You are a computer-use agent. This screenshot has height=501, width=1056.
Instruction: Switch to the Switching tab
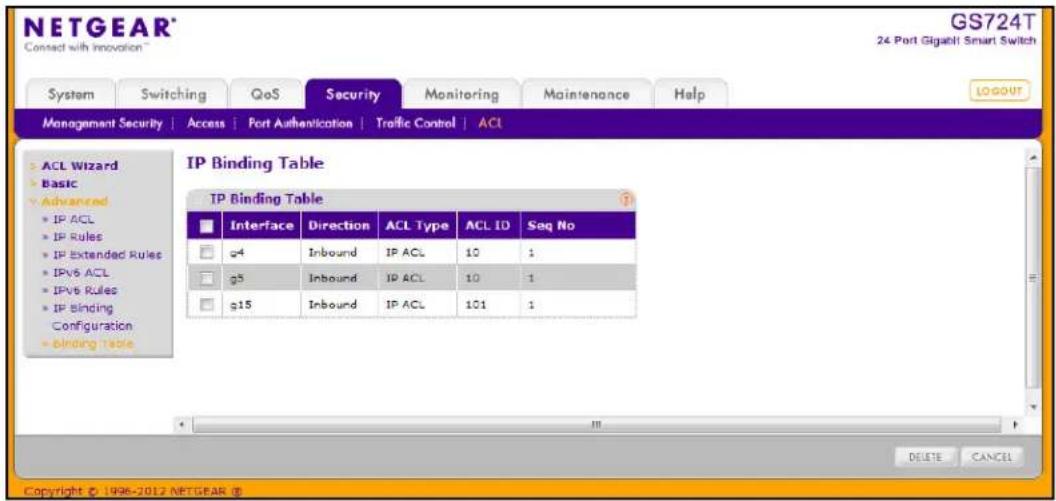click(x=173, y=95)
